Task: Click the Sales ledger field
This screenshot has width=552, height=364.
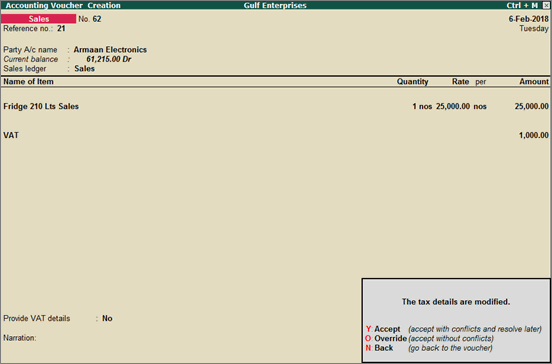Action: 84,69
